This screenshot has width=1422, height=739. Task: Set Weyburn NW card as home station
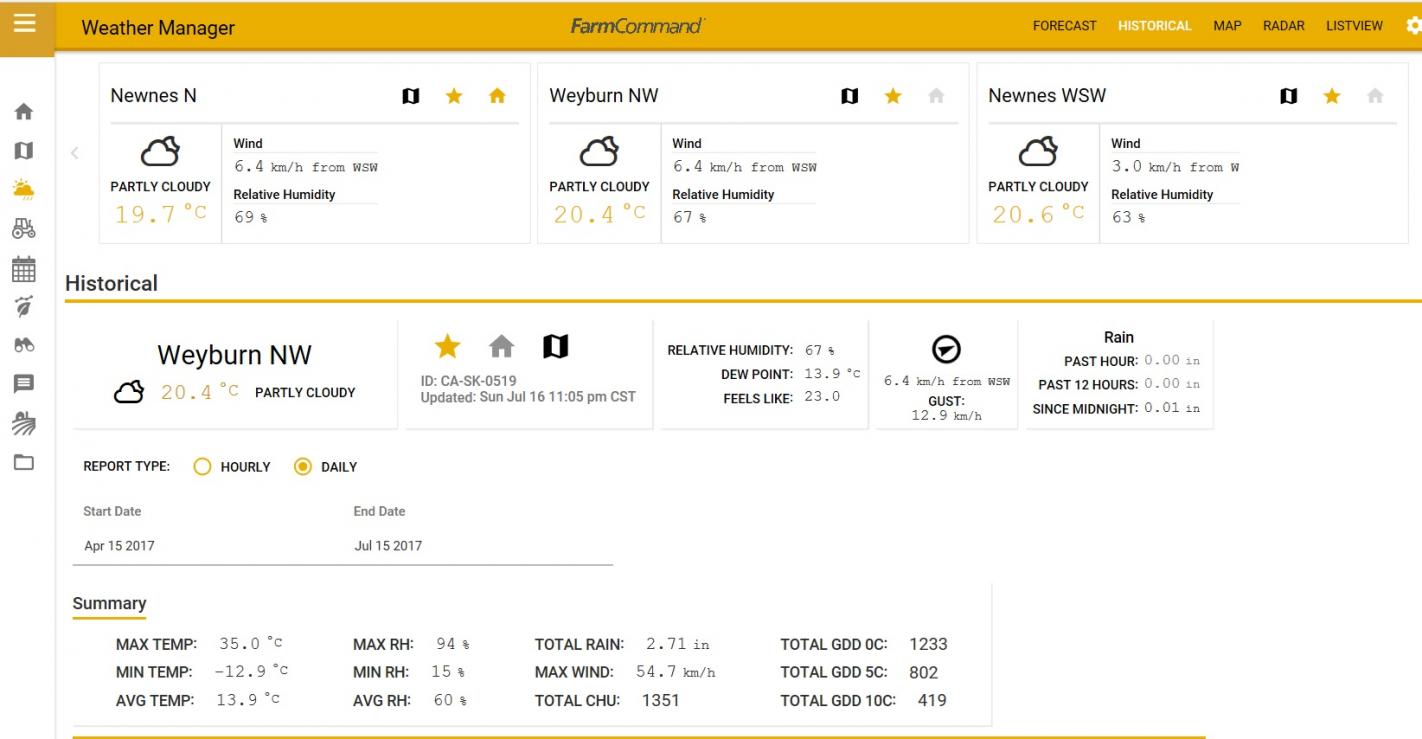[935, 96]
